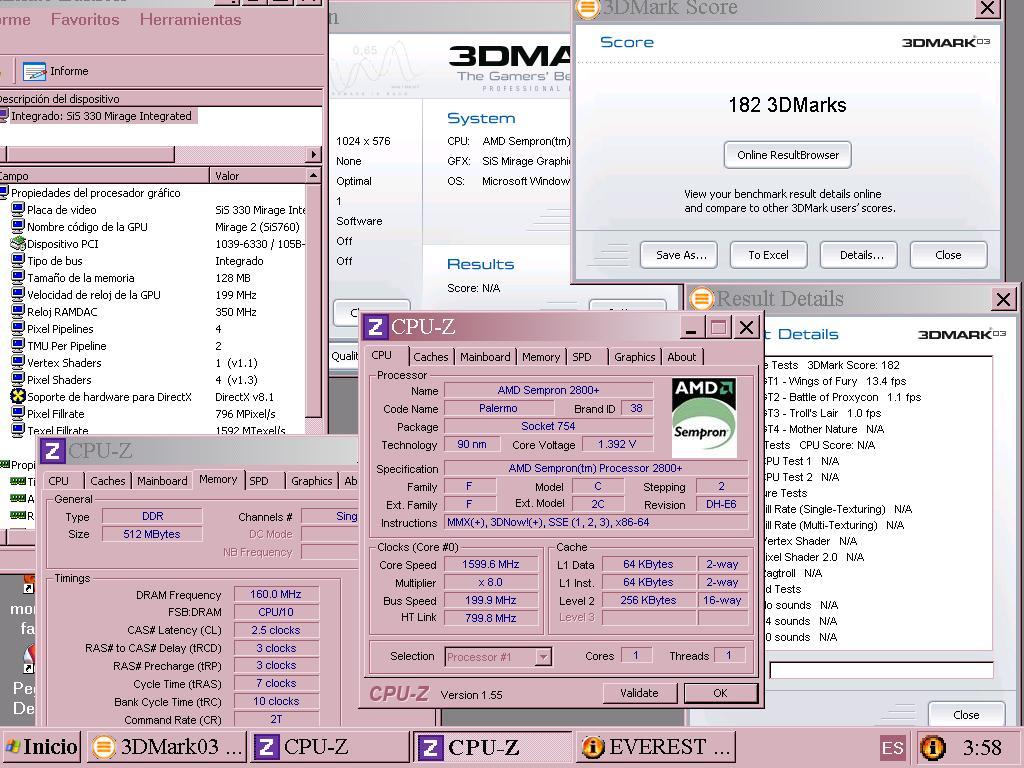This screenshot has height=768, width=1024.
Task: Click the TMU Per Pipeline row icon
Action: pyautogui.click(x=18, y=345)
